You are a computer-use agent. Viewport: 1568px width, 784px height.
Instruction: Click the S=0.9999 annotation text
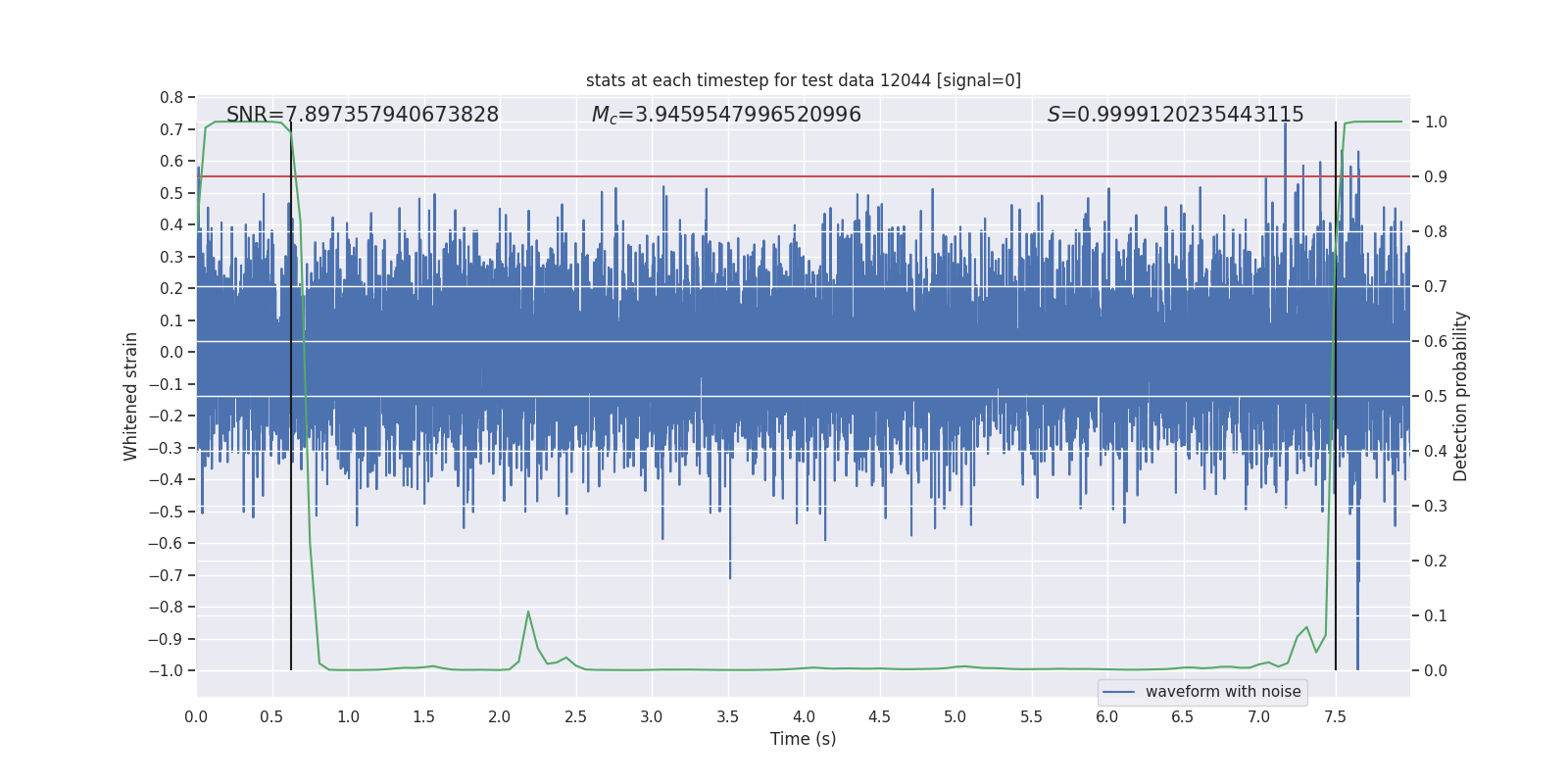coord(1175,115)
